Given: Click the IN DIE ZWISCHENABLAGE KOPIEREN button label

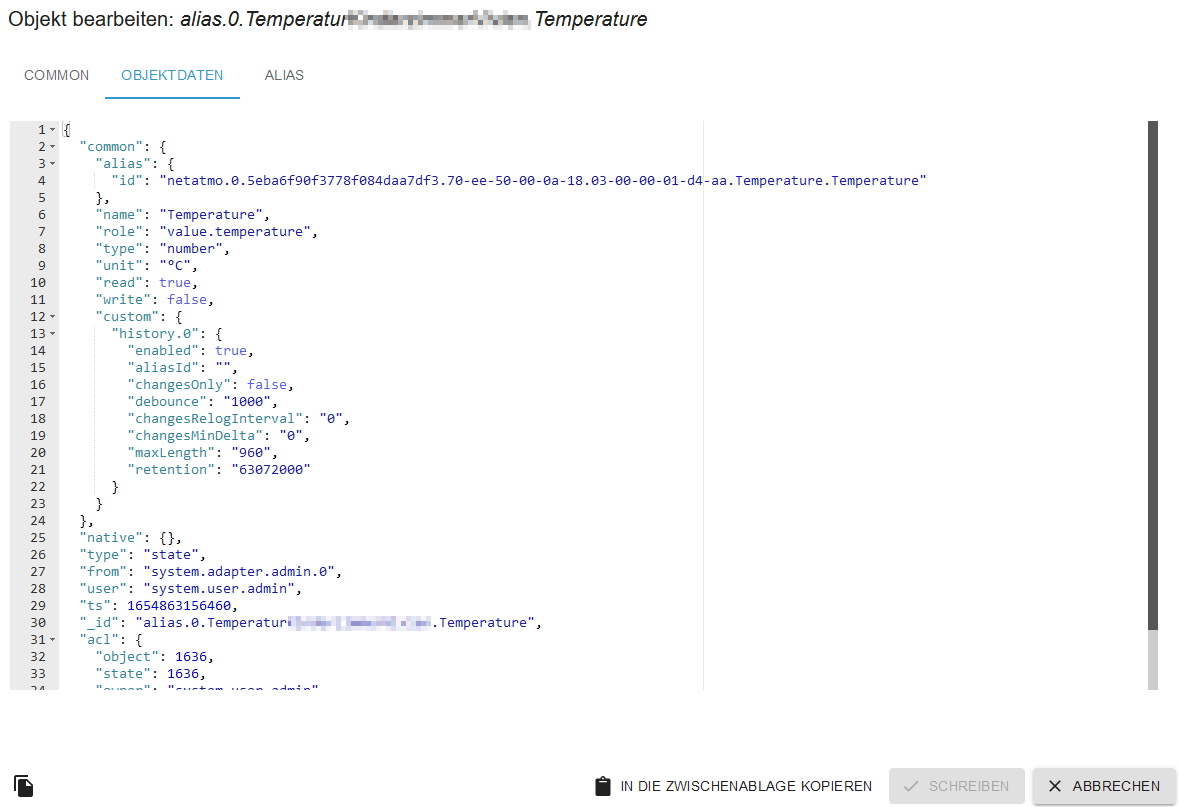Looking at the screenshot, I should click(746, 786).
